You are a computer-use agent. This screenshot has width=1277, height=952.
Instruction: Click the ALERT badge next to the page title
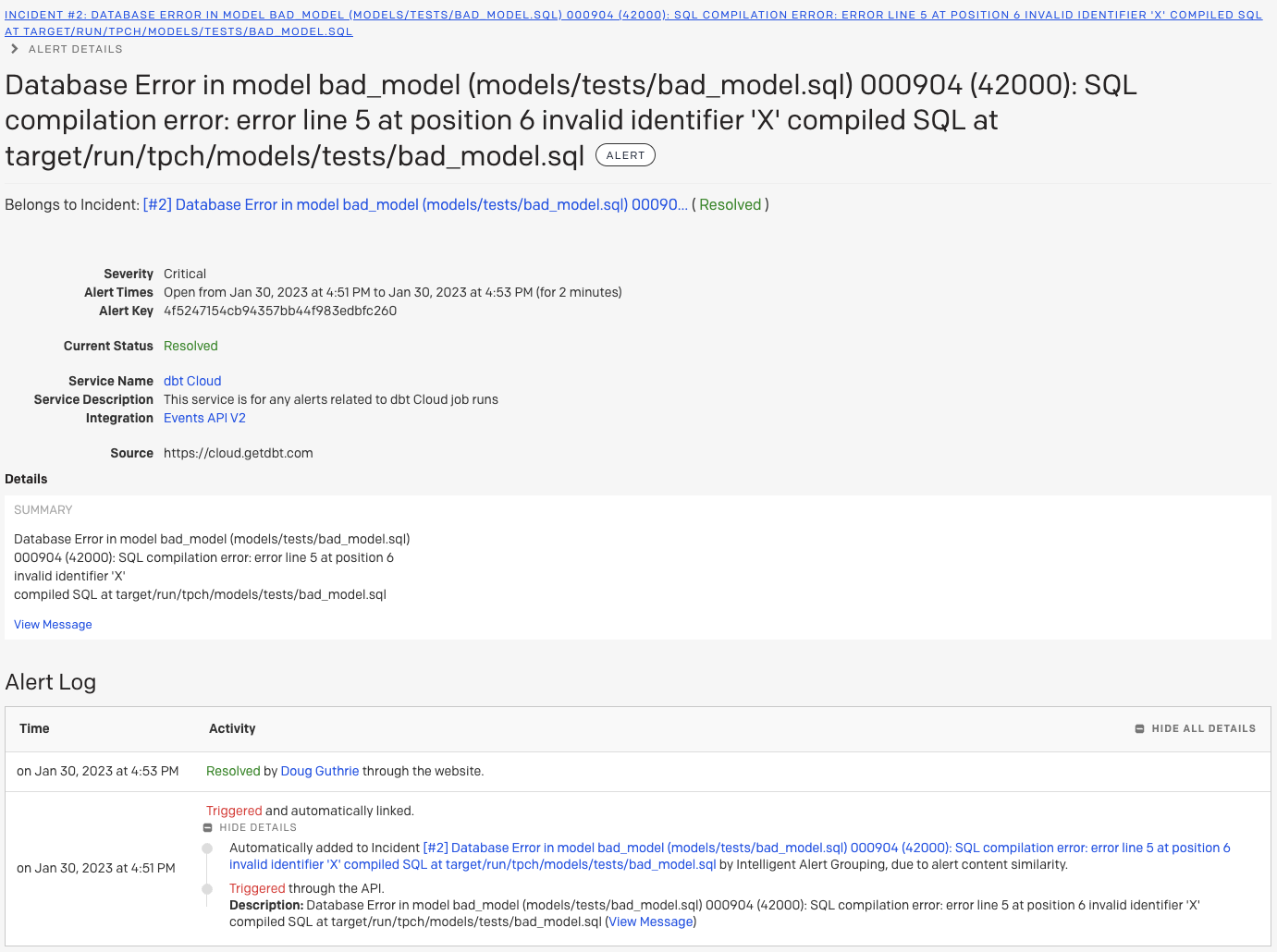pyautogui.click(x=625, y=154)
